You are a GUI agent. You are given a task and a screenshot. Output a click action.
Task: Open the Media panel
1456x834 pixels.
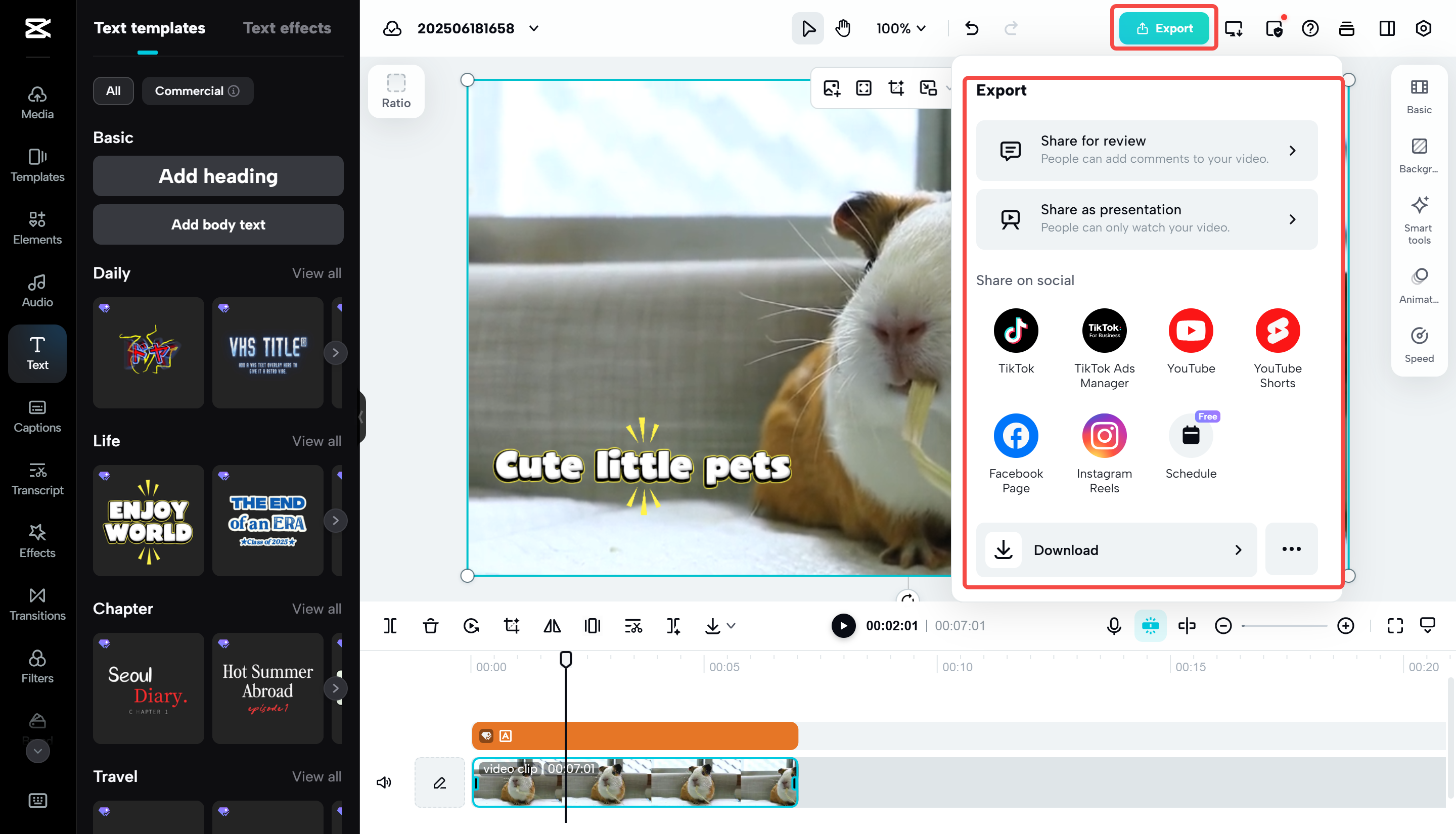(x=37, y=102)
